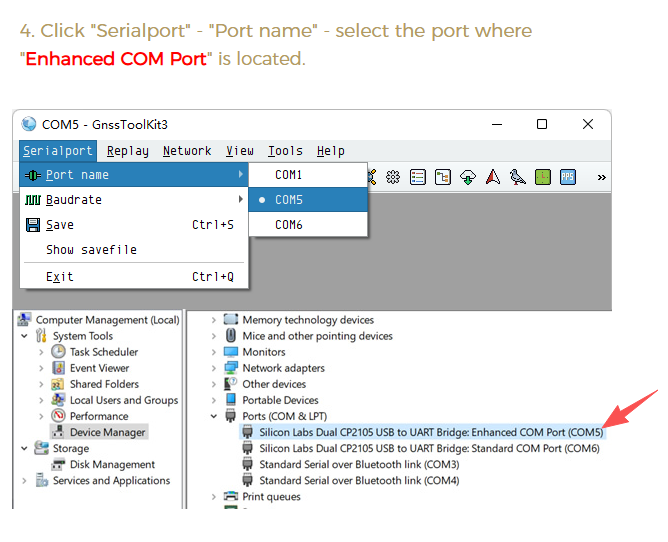This screenshot has width=668, height=542.
Task: Select COM1 port option
Action: click(289, 175)
